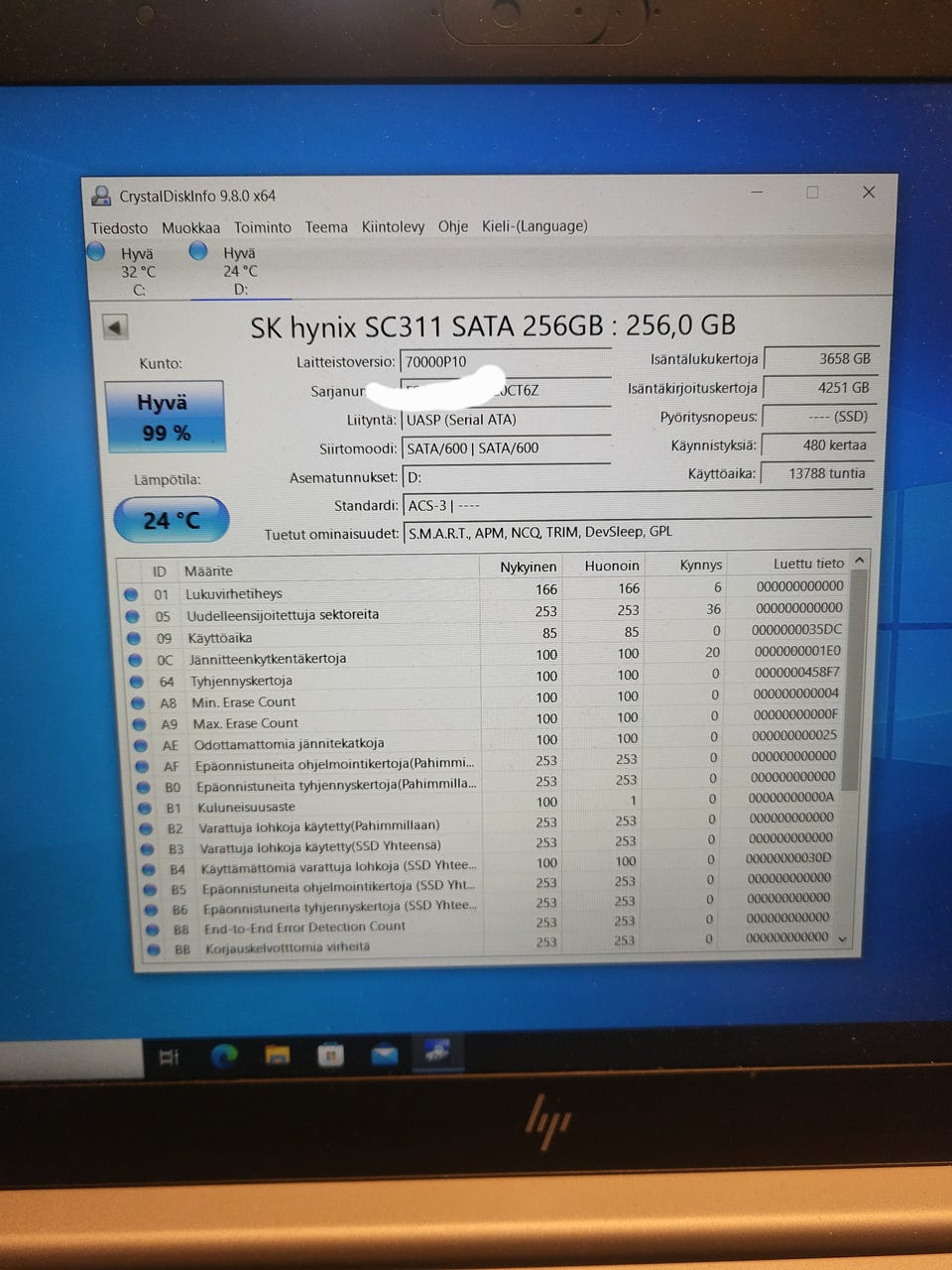Click the scroll down arrow of attribute list

[843, 939]
